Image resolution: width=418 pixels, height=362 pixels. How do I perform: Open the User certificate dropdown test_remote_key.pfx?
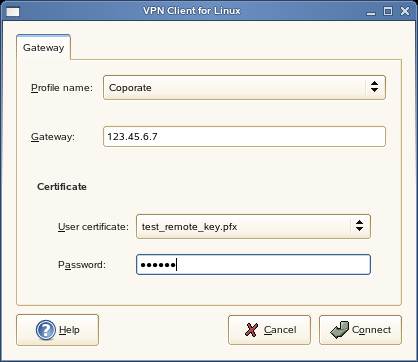(x=253, y=227)
